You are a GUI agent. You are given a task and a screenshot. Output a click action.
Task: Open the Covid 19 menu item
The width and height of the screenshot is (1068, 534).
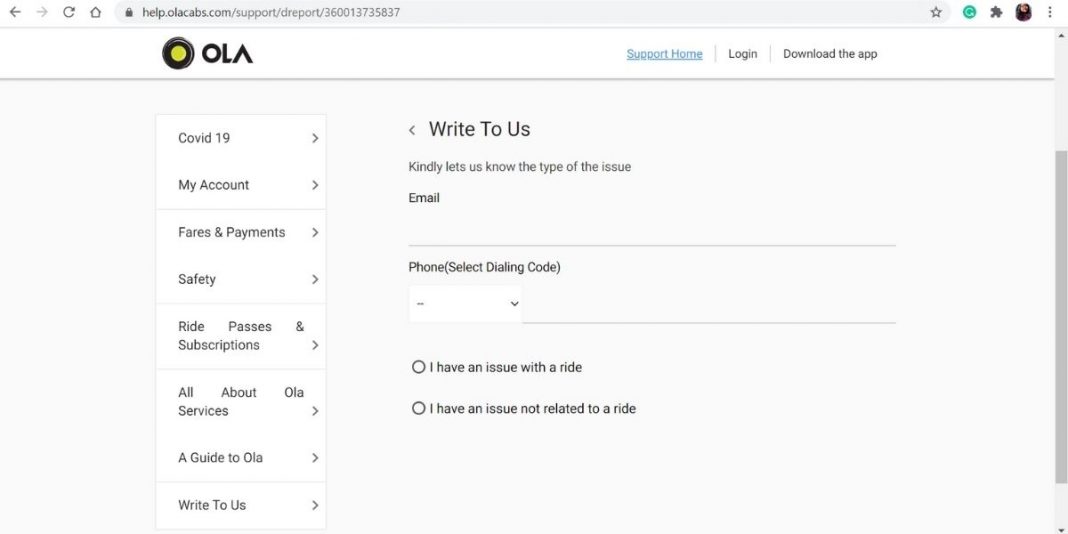click(241, 138)
